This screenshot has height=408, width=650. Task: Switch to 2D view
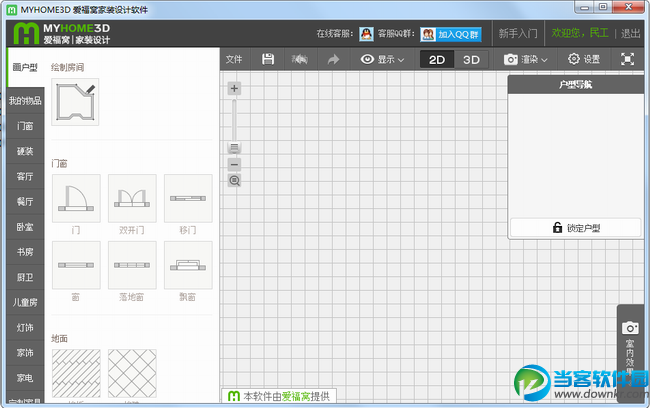437,60
